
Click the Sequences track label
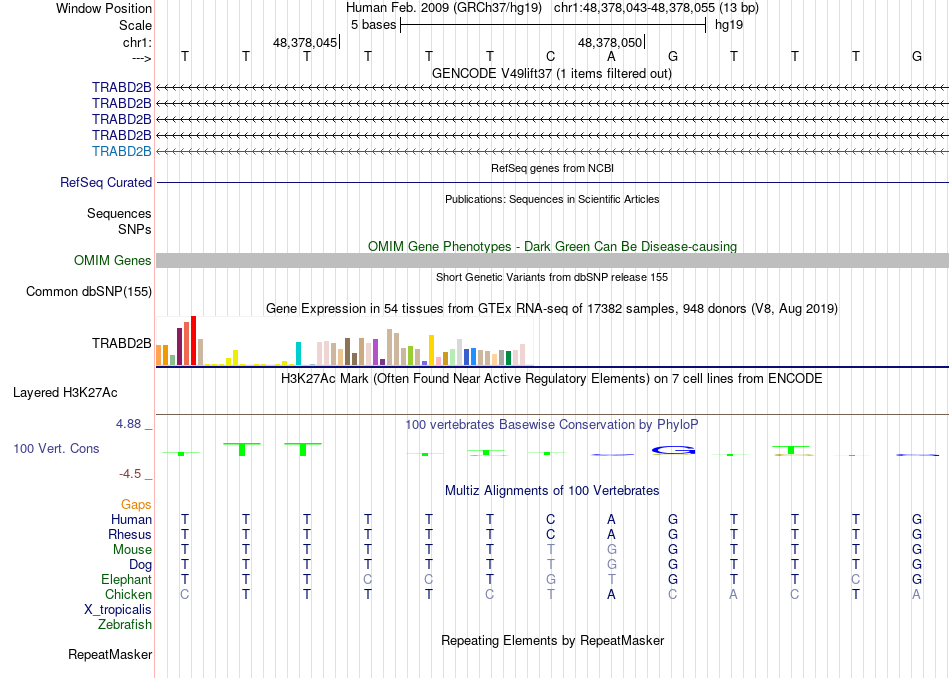click(x=119, y=213)
